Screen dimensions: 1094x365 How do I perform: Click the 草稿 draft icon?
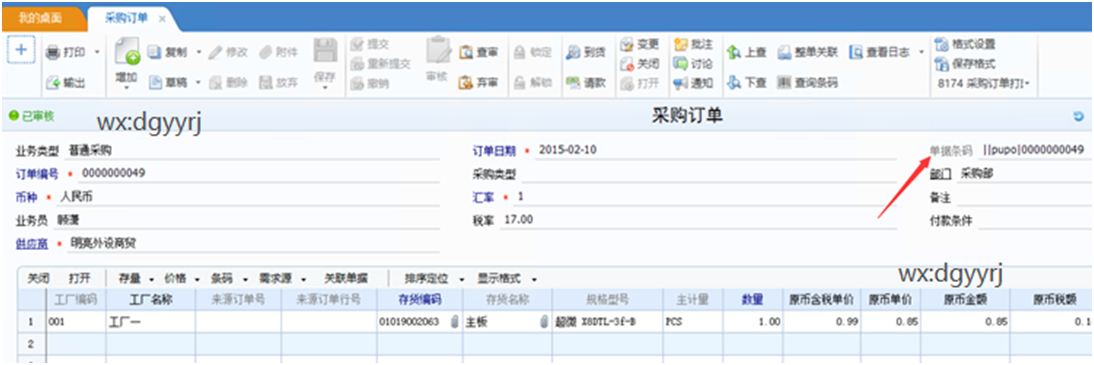coord(155,83)
